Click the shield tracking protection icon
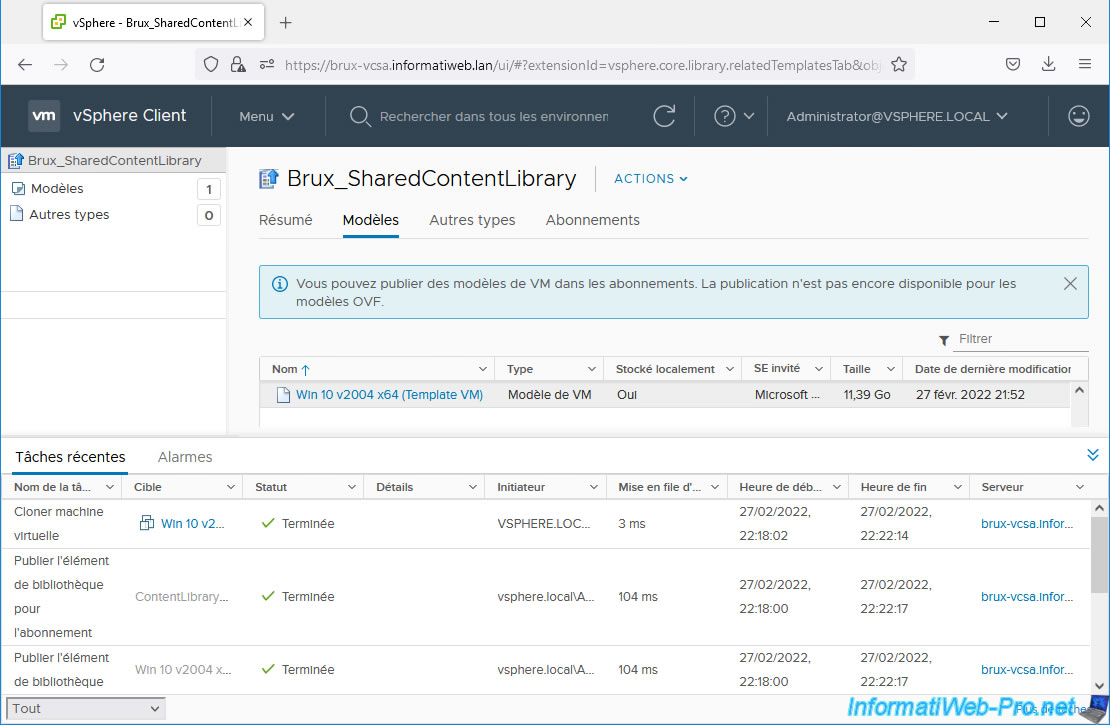 point(211,65)
